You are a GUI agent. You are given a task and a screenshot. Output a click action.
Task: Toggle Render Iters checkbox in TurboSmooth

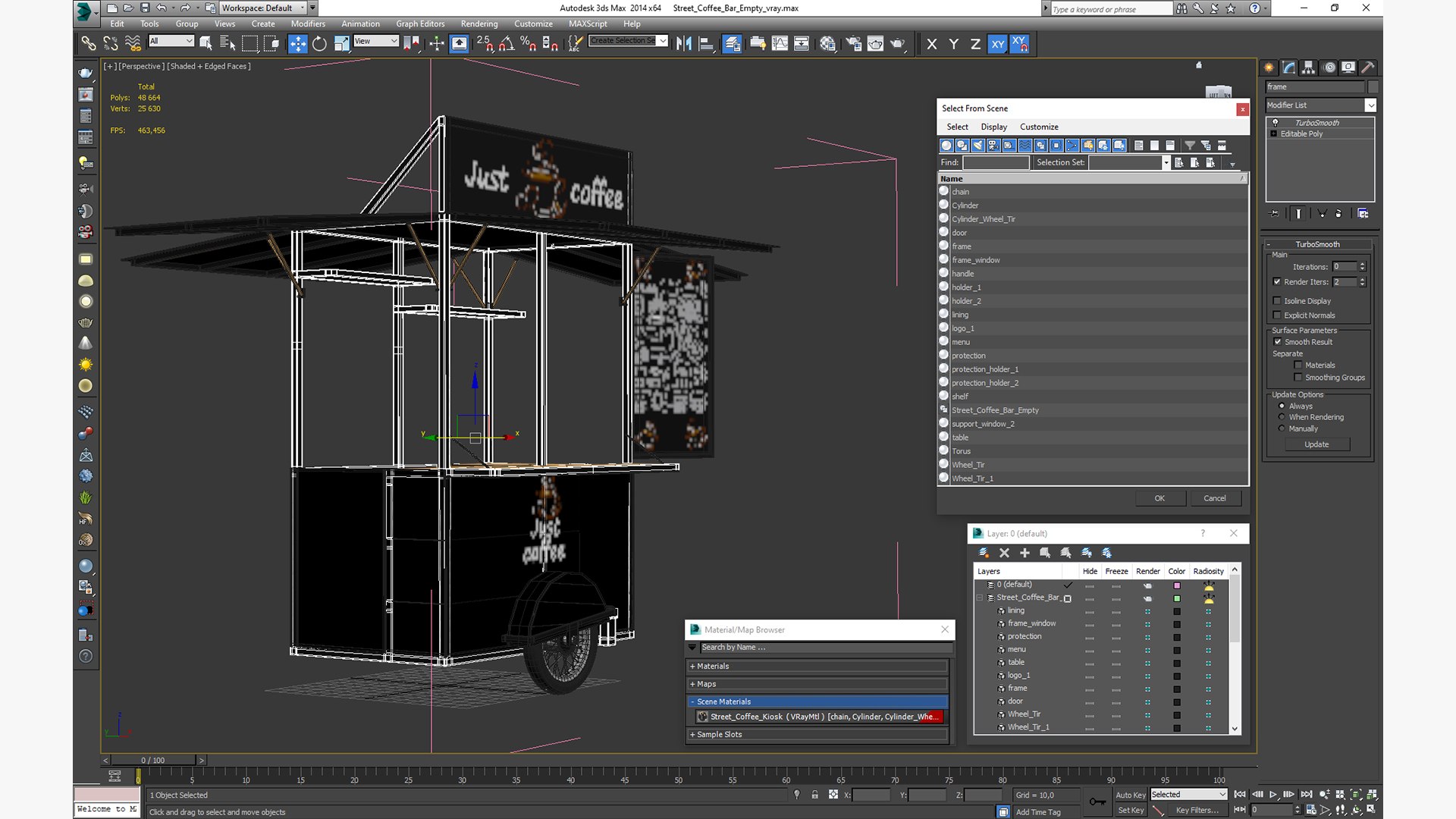click(1277, 282)
